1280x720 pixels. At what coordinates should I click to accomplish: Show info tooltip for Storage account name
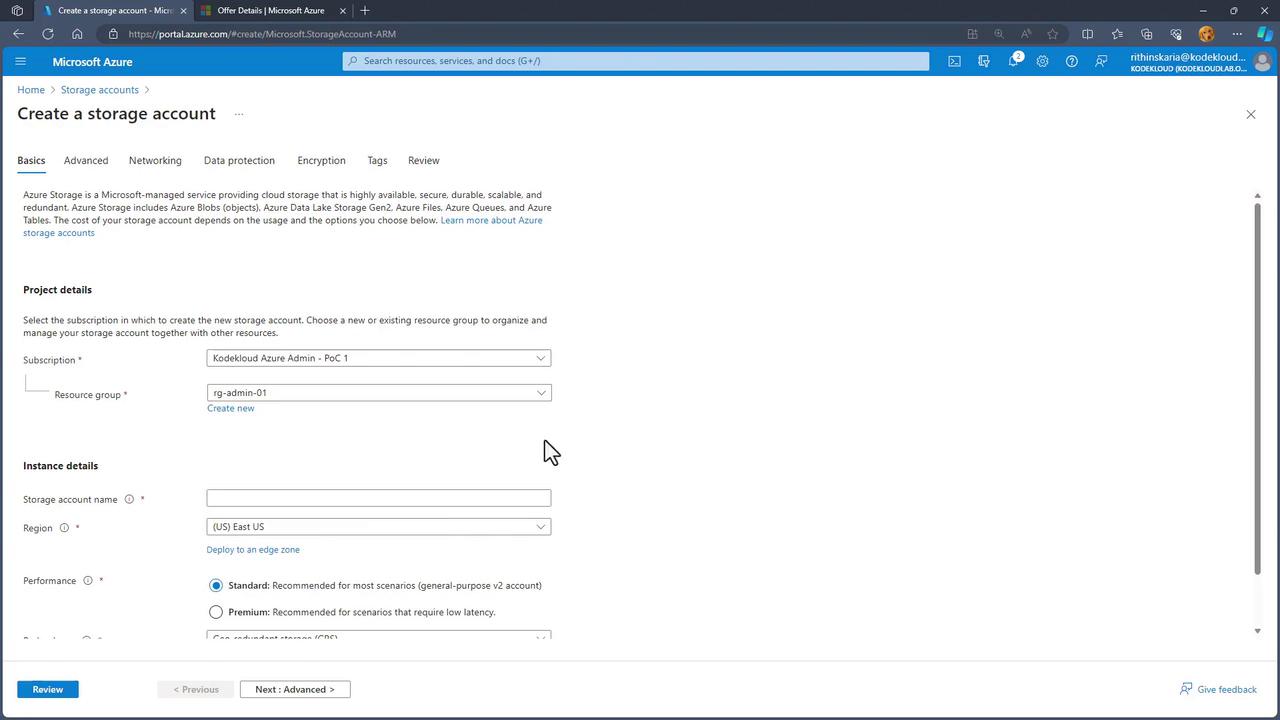tap(129, 499)
